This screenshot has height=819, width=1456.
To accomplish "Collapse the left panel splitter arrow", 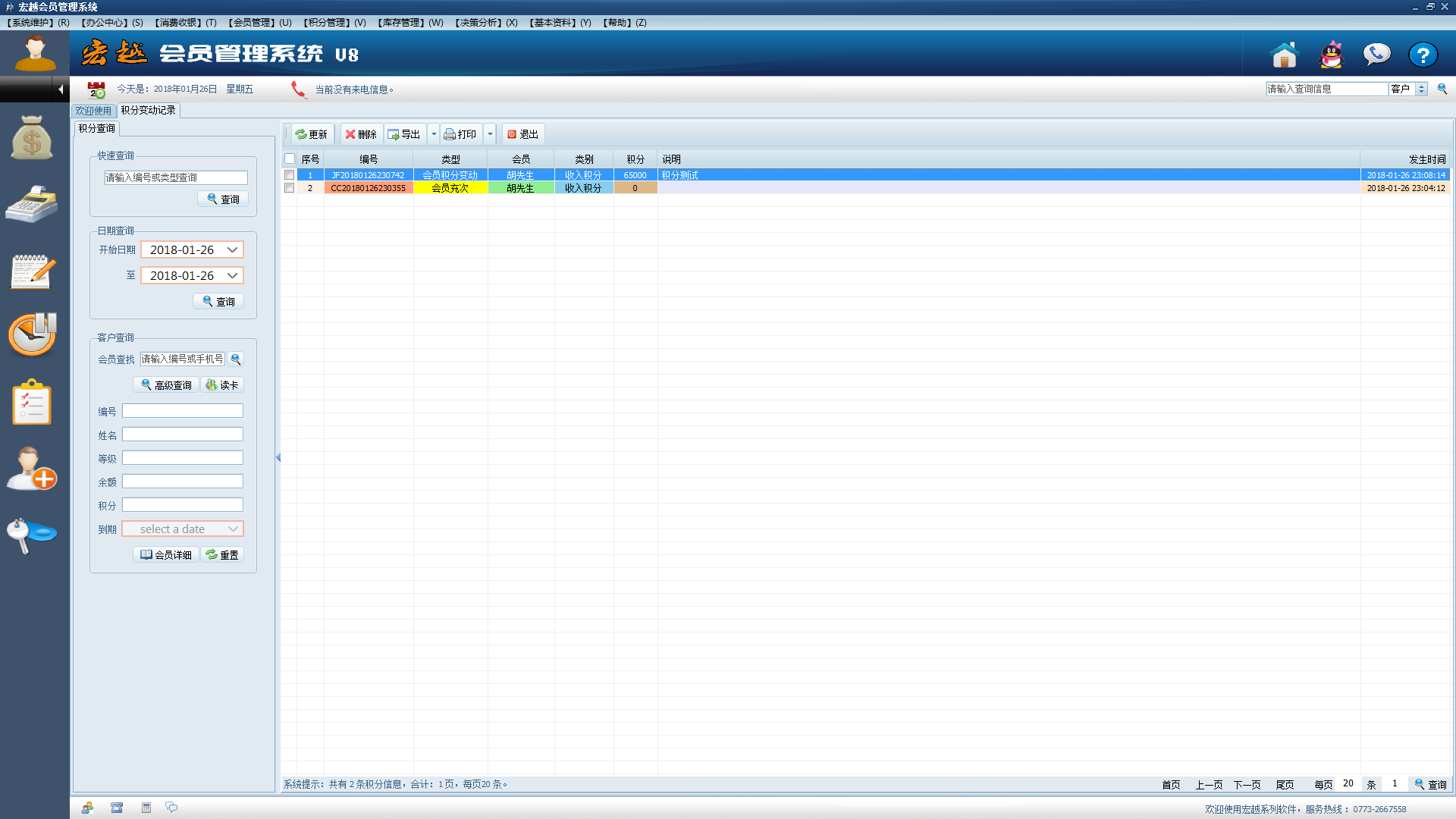I will (x=278, y=457).
